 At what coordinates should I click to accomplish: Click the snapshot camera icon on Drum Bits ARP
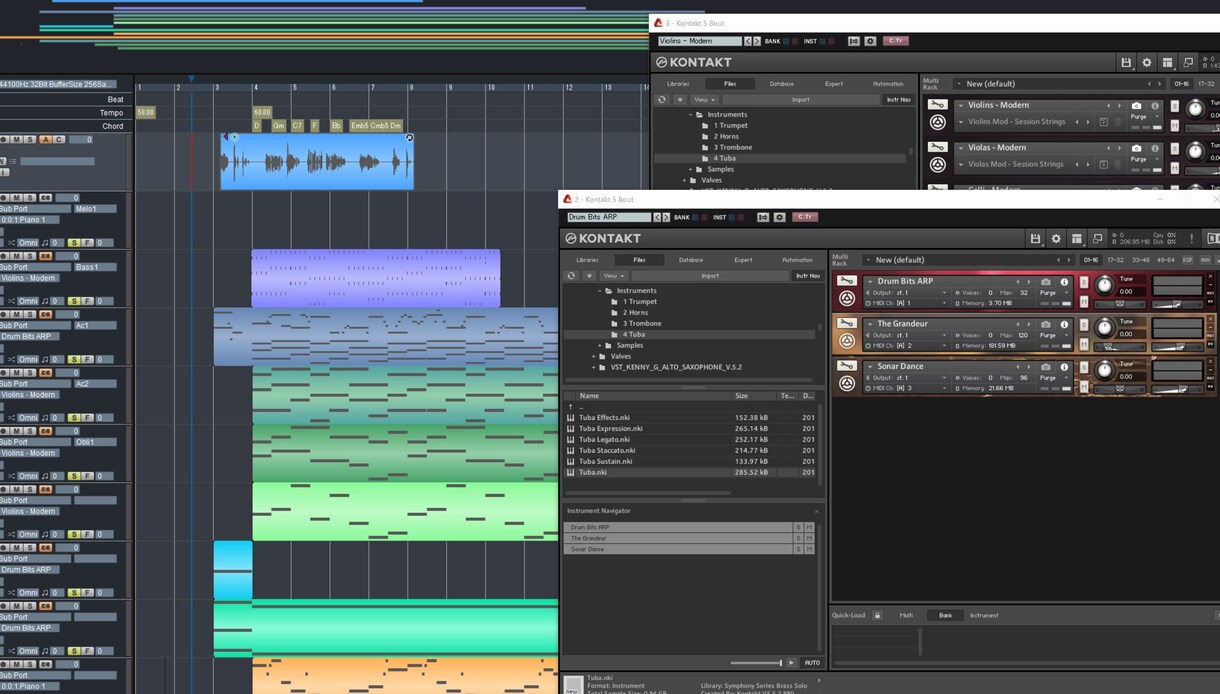1046,282
